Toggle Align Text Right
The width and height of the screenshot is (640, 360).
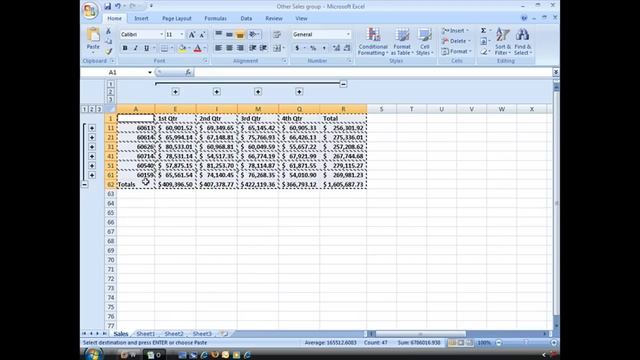tap(240, 48)
